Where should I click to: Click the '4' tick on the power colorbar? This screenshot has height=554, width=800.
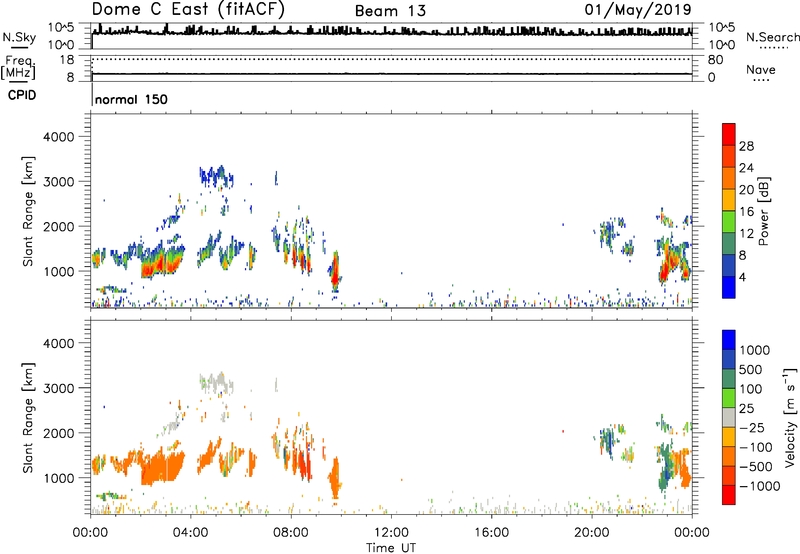coord(742,277)
